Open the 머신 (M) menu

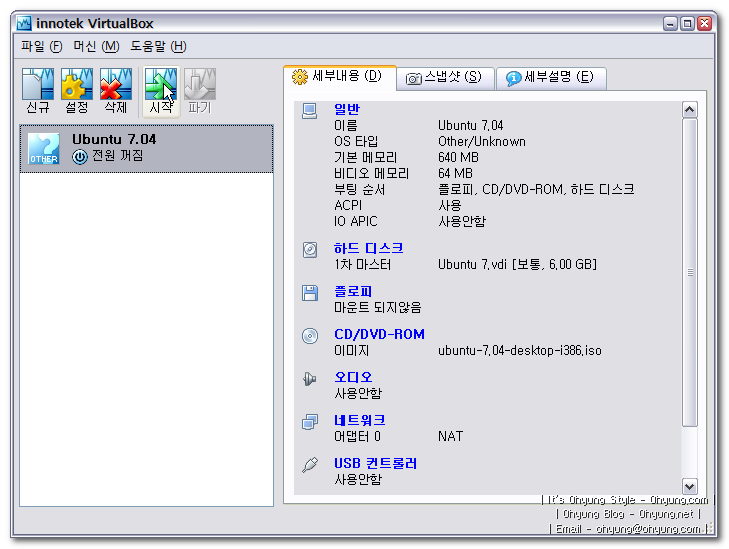point(96,46)
